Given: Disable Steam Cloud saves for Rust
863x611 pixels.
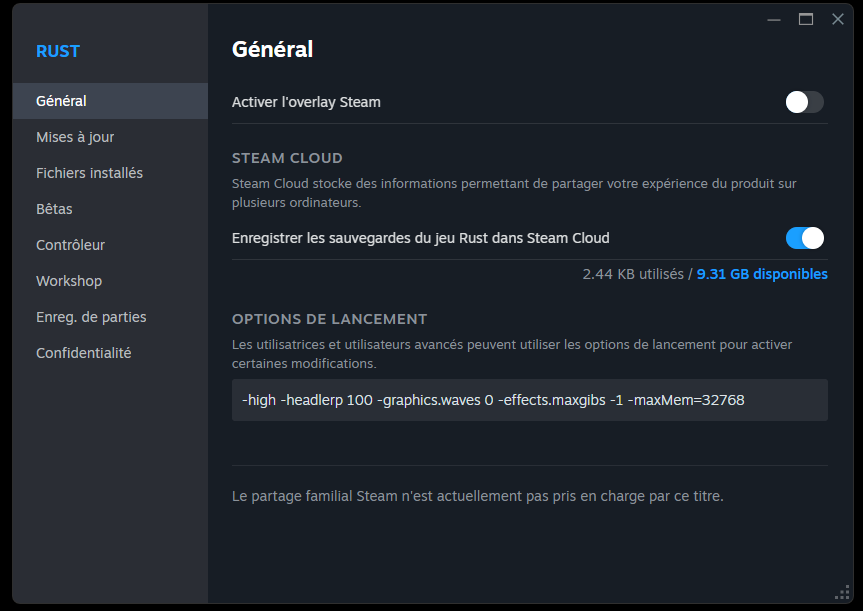Looking at the screenshot, I should (804, 238).
